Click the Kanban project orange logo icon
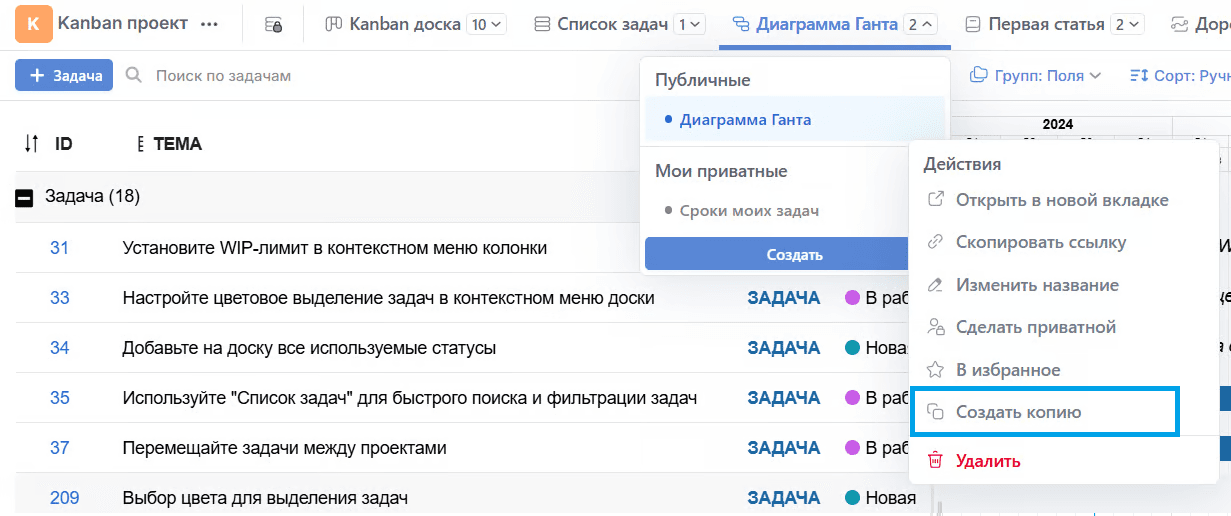1231x516 pixels. pyautogui.click(x=34, y=24)
